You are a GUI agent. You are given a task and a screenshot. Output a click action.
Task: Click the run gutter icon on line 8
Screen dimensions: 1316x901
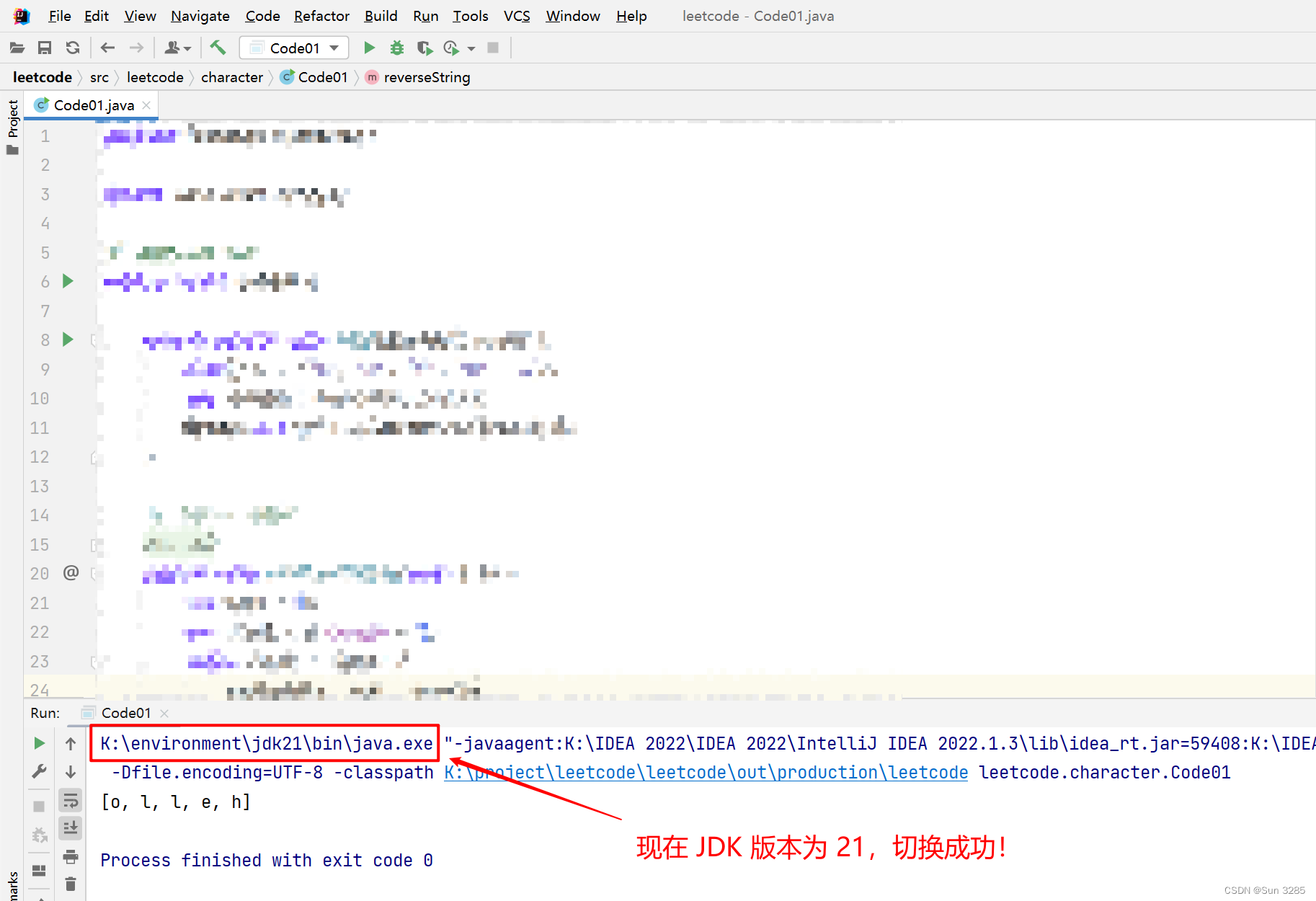pyautogui.click(x=68, y=339)
